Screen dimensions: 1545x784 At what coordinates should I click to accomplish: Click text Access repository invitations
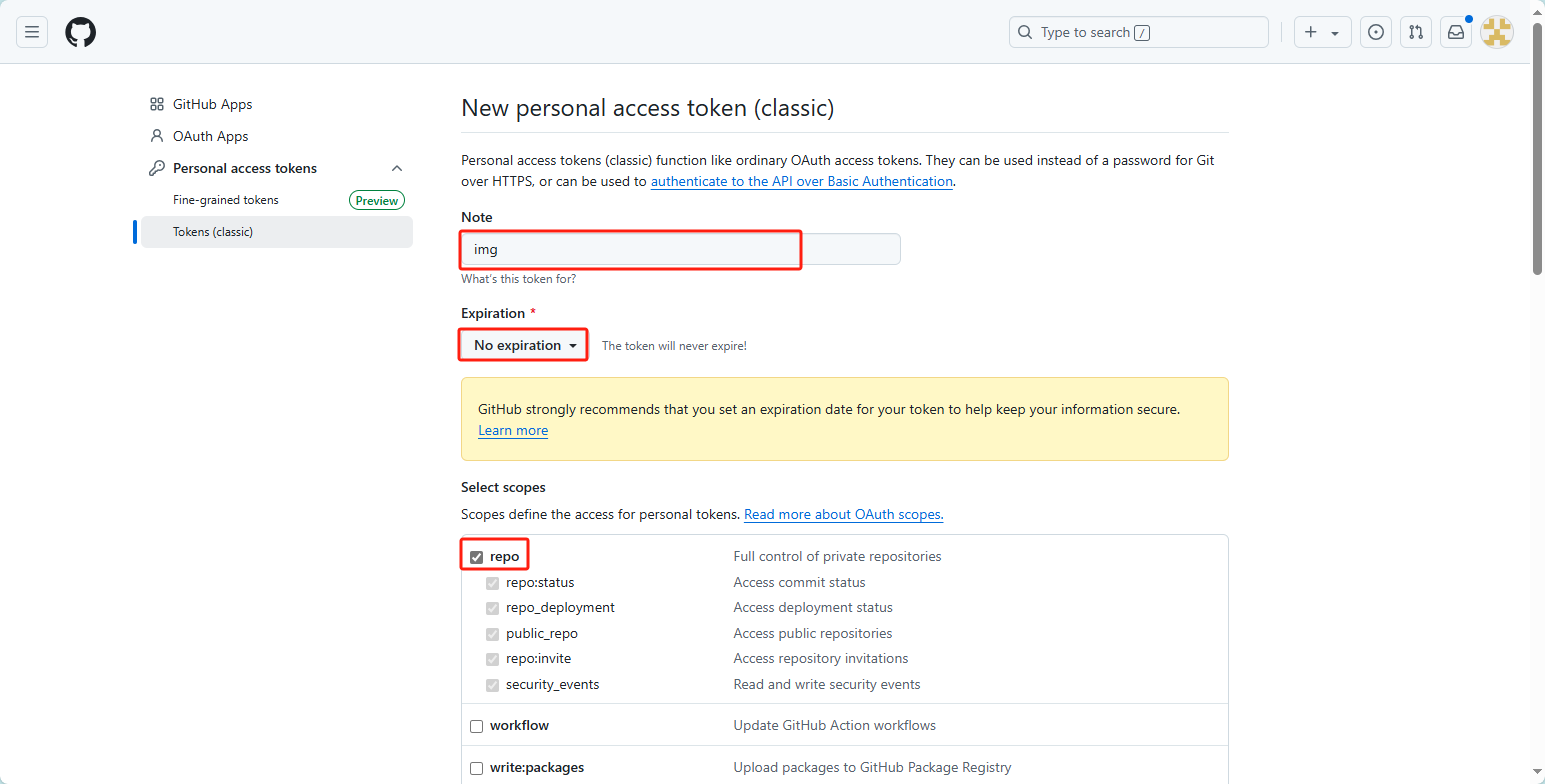coord(821,658)
